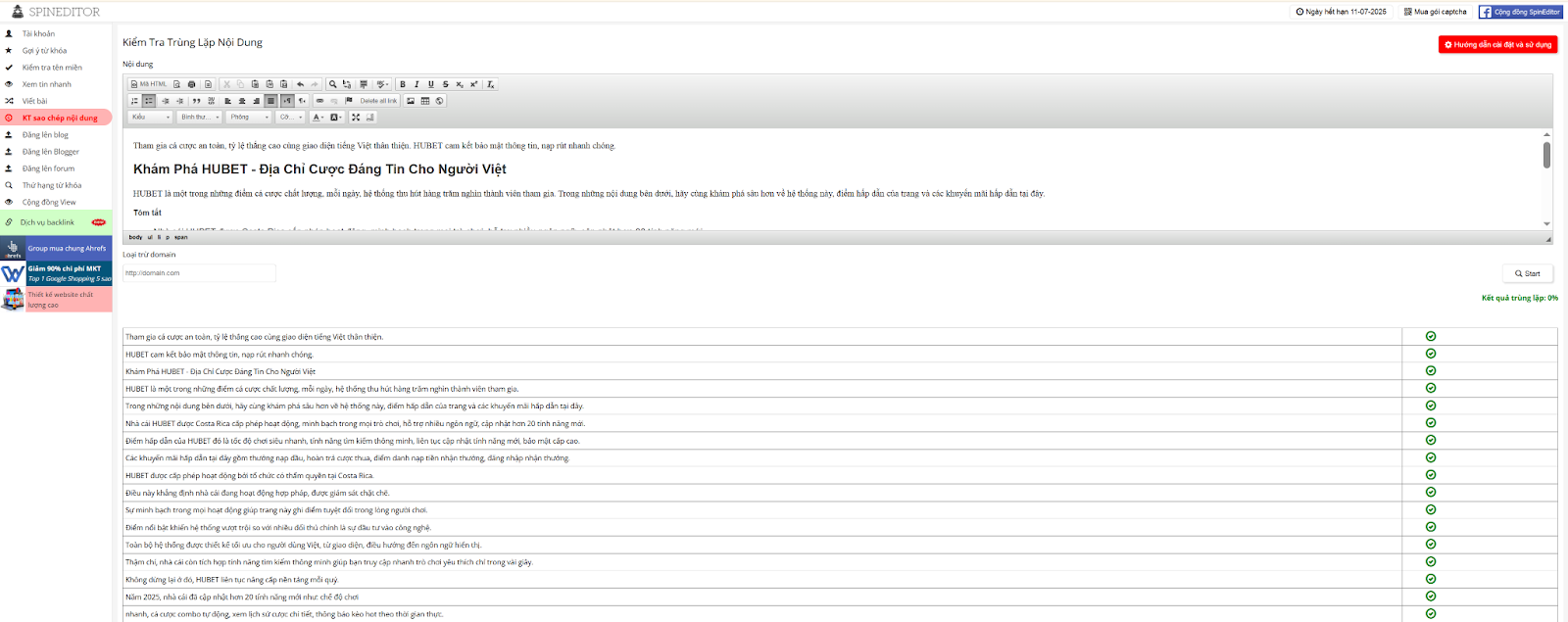Click the Align Left icon
Image resolution: width=1568 pixels, height=622 pixels.
point(227,101)
